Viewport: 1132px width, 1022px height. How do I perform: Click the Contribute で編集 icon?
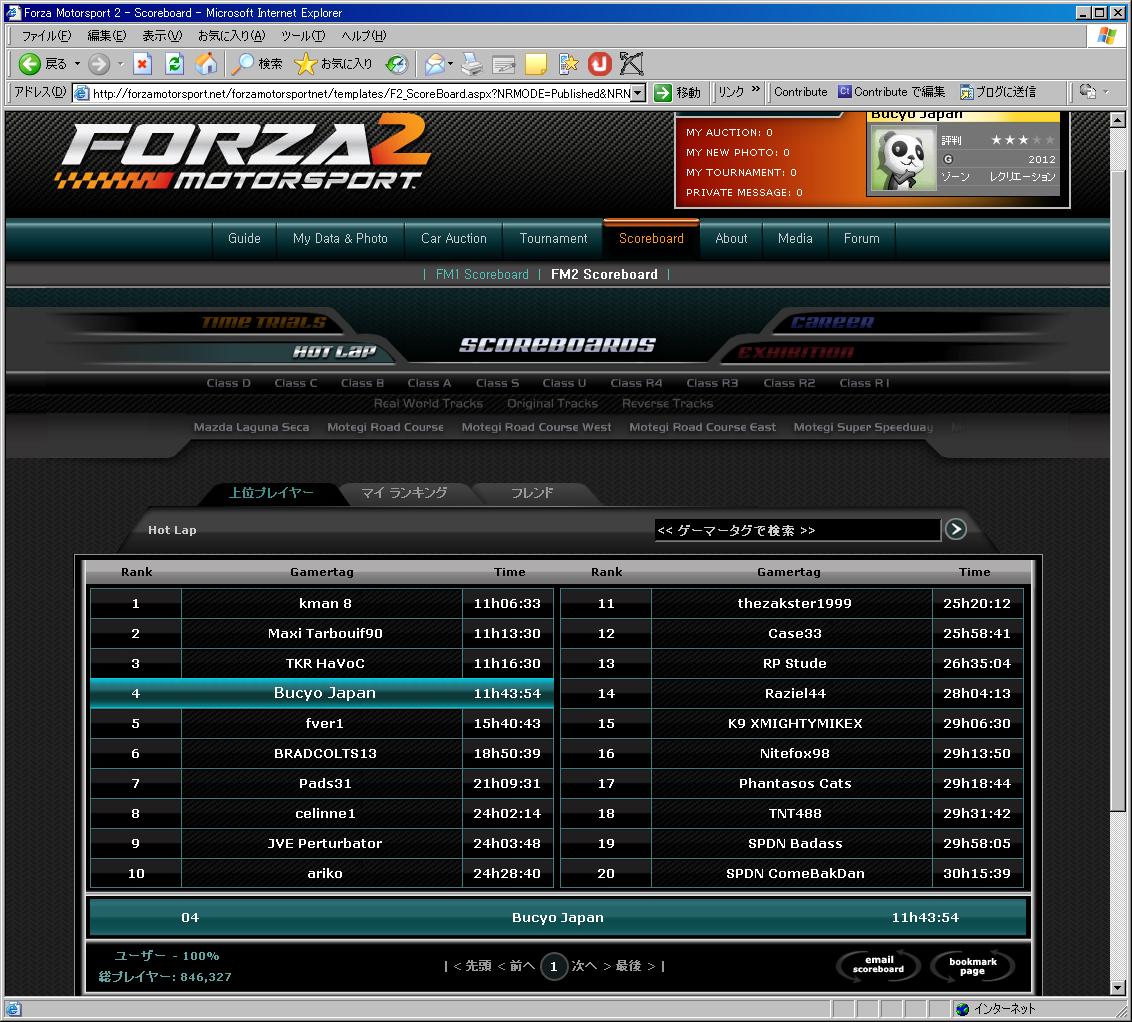pyautogui.click(x=844, y=92)
